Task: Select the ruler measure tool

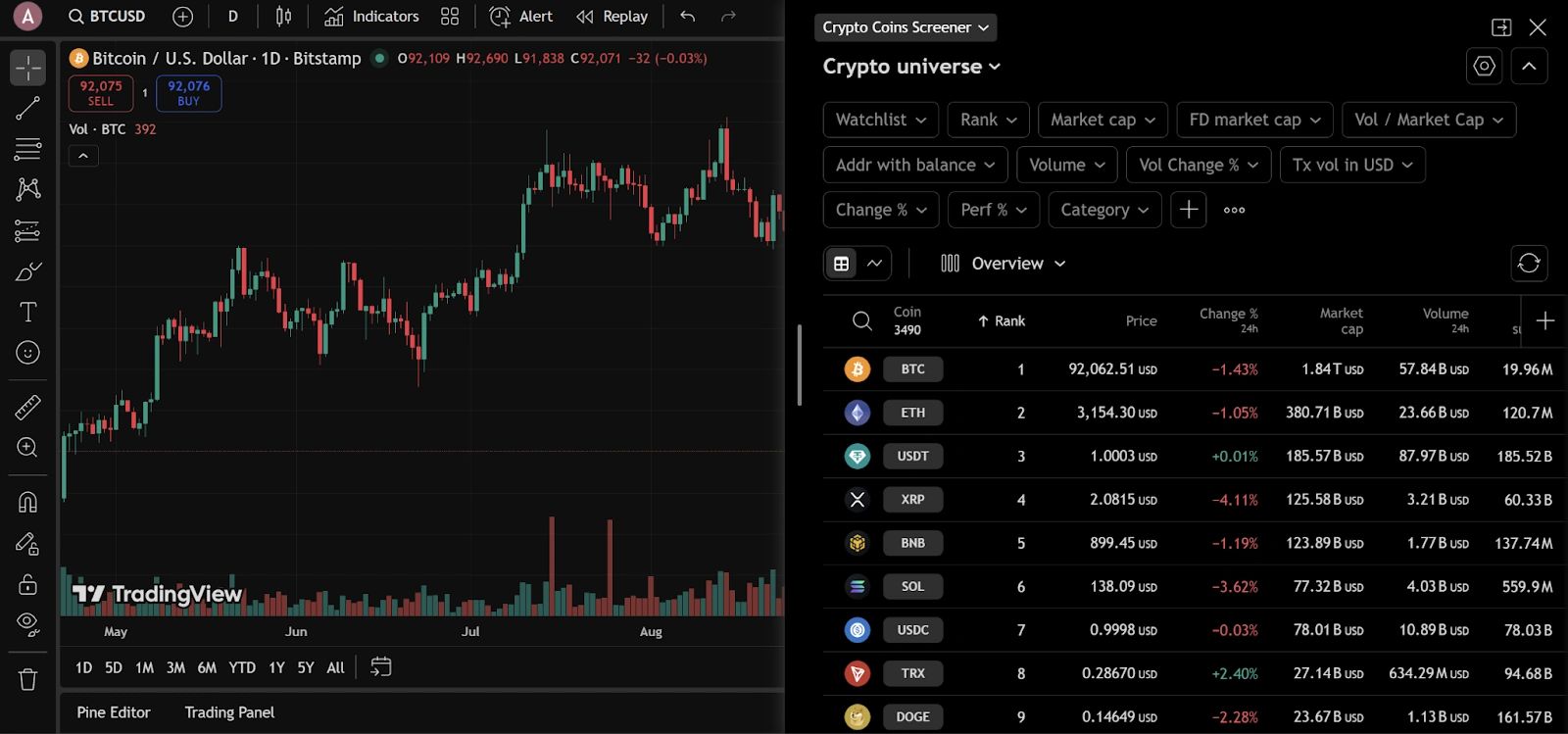Action: pyautogui.click(x=27, y=407)
